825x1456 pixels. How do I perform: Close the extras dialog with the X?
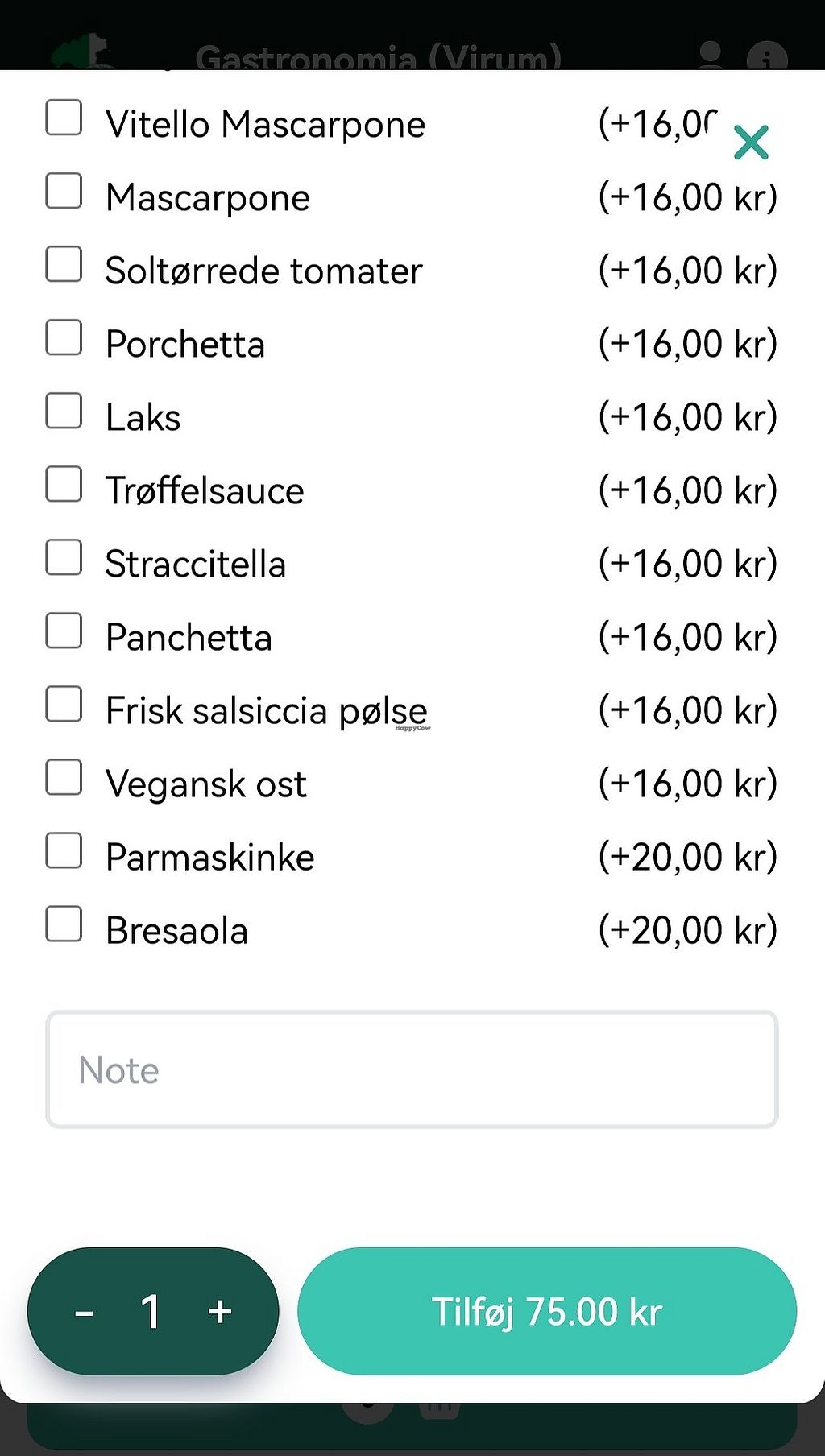tap(751, 143)
